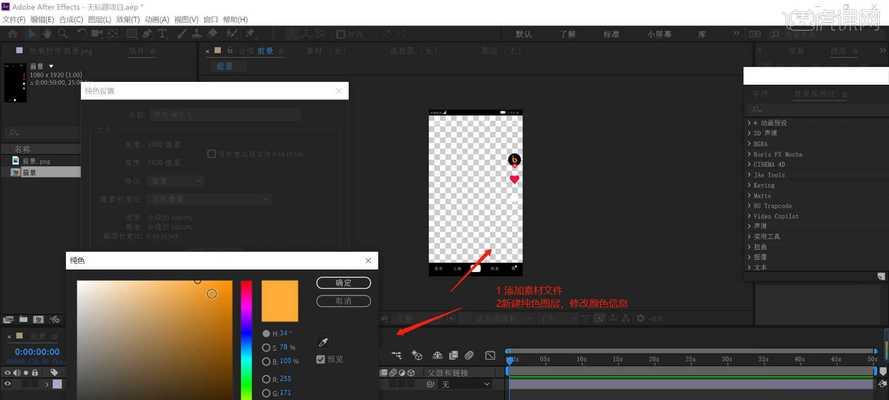Screen dimensions: 889x400
Task: Click the new composition icon in project panel
Action: (x=36, y=320)
